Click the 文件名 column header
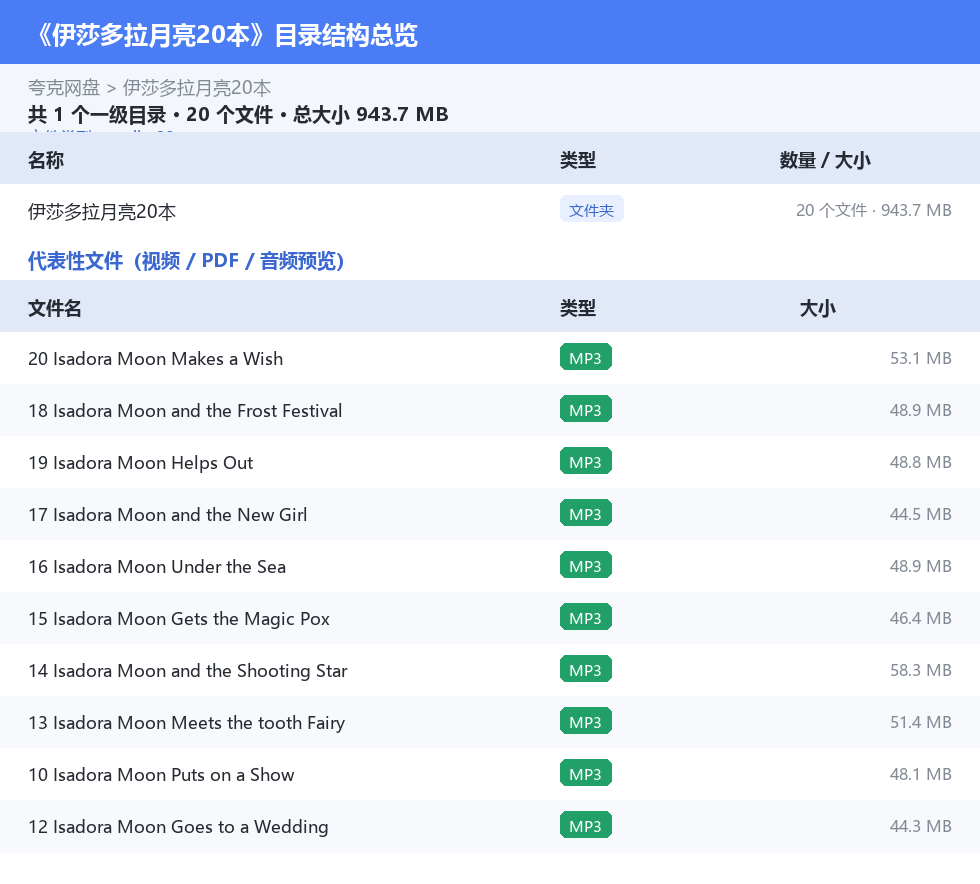Screen dimensions: 980x884 point(54,308)
